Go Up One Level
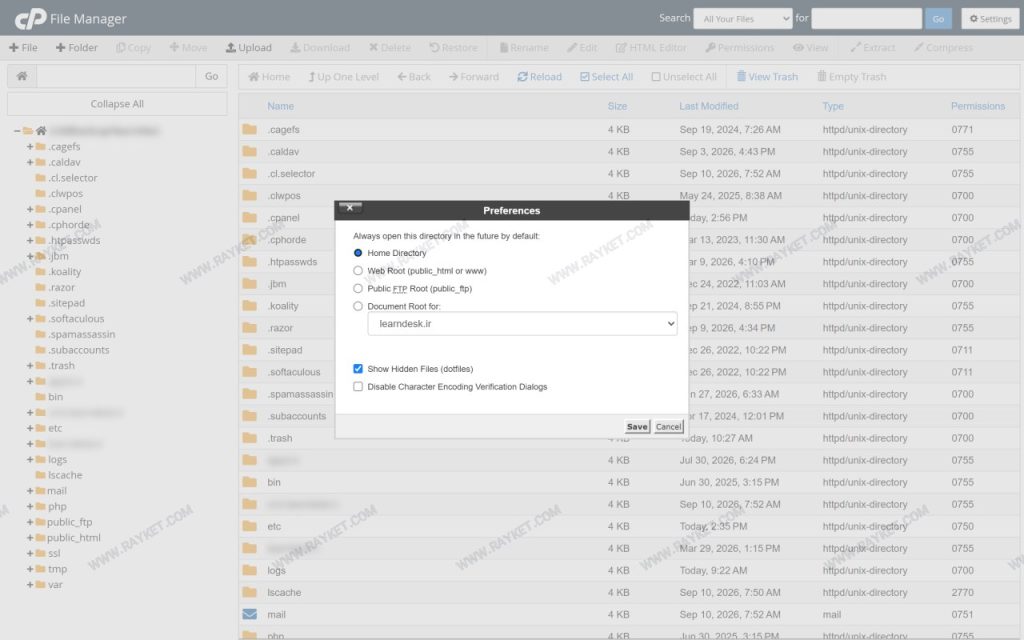This screenshot has width=1024, height=640. click(344, 77)
